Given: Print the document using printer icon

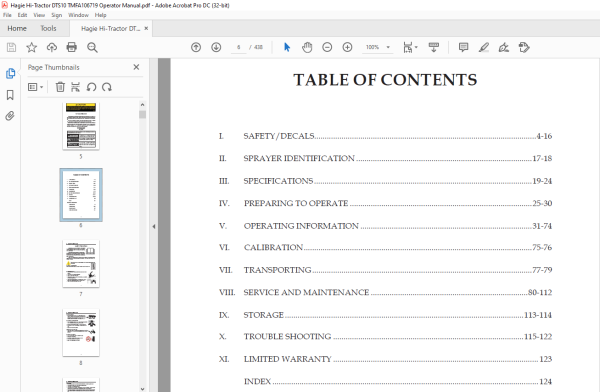Looking at the screenshot, I should [72, 47].
